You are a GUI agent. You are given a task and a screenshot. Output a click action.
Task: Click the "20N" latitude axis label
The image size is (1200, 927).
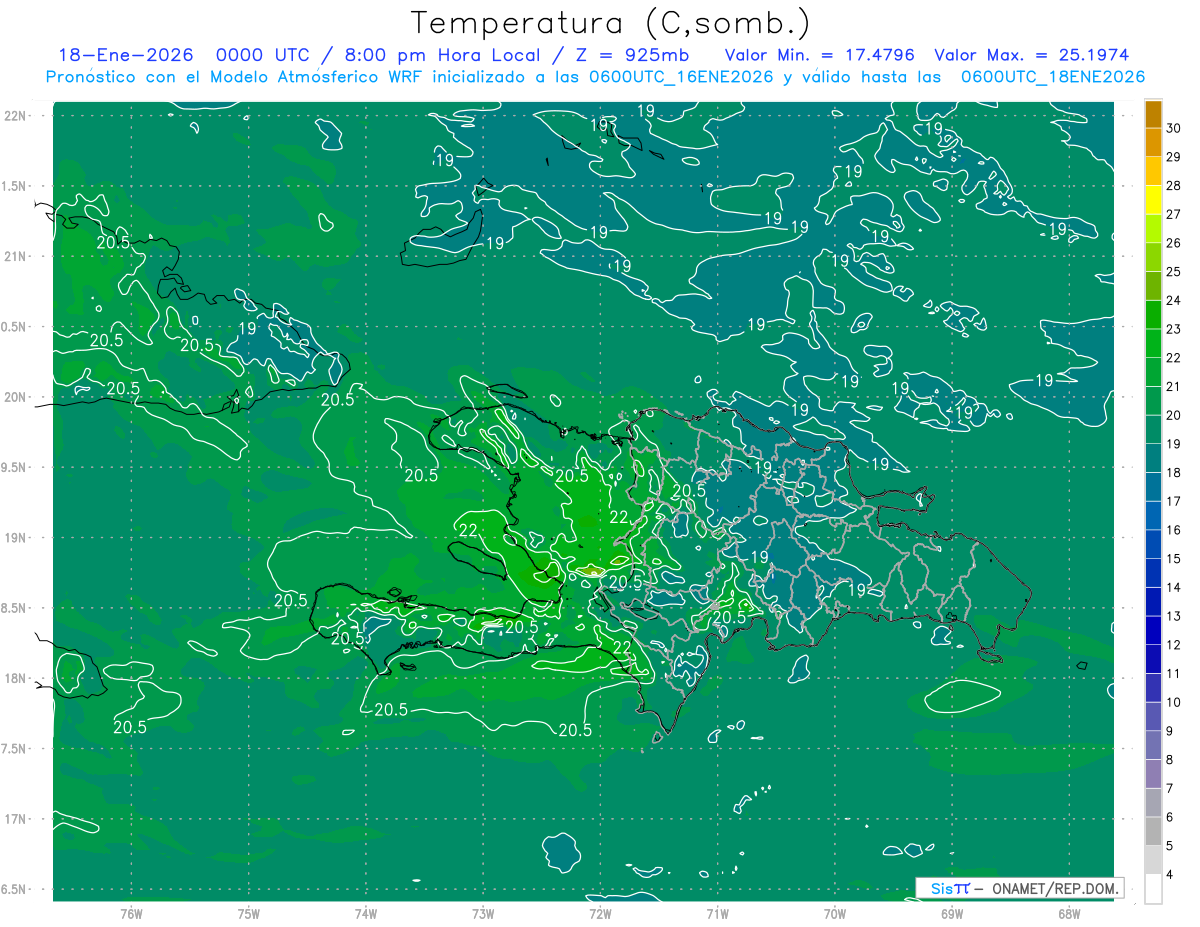[16, 397]
